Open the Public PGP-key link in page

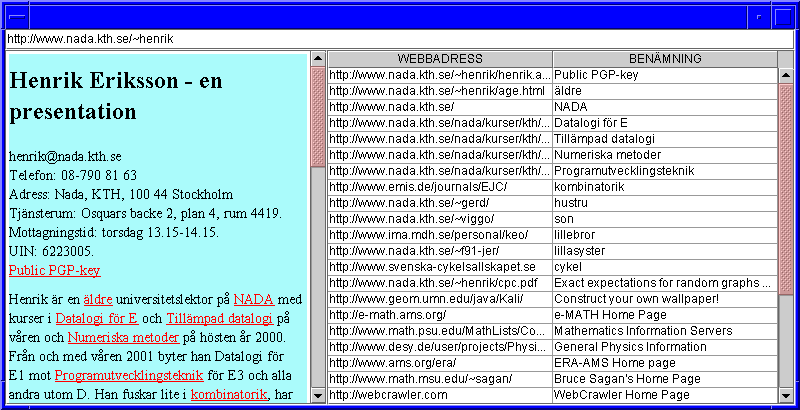54,270
